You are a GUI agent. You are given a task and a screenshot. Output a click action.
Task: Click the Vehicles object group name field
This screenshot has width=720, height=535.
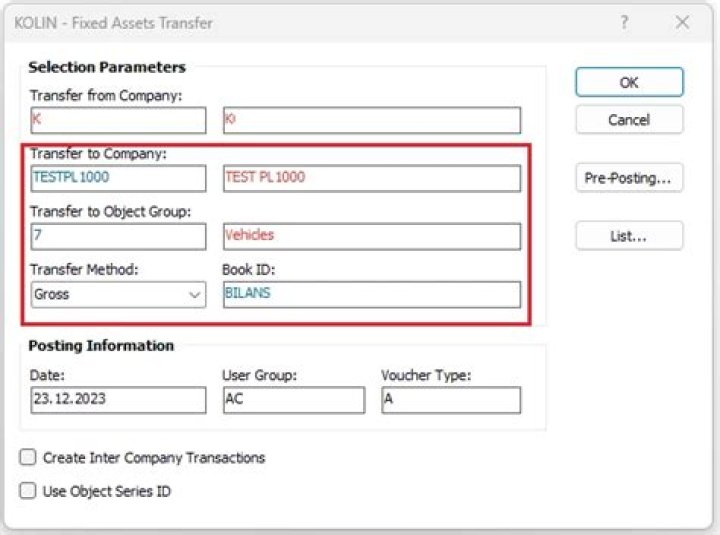pyautogui.click(x=371, y=236)
